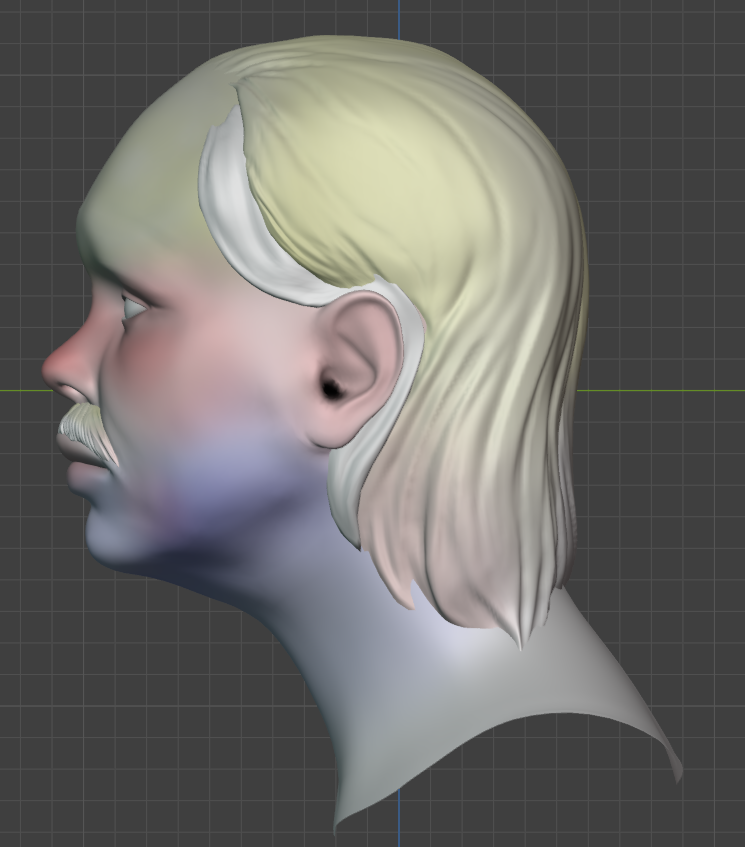The image size is (745, 847).
Task: Select the eyeball on the face
Action: click(x=132, y=310)
